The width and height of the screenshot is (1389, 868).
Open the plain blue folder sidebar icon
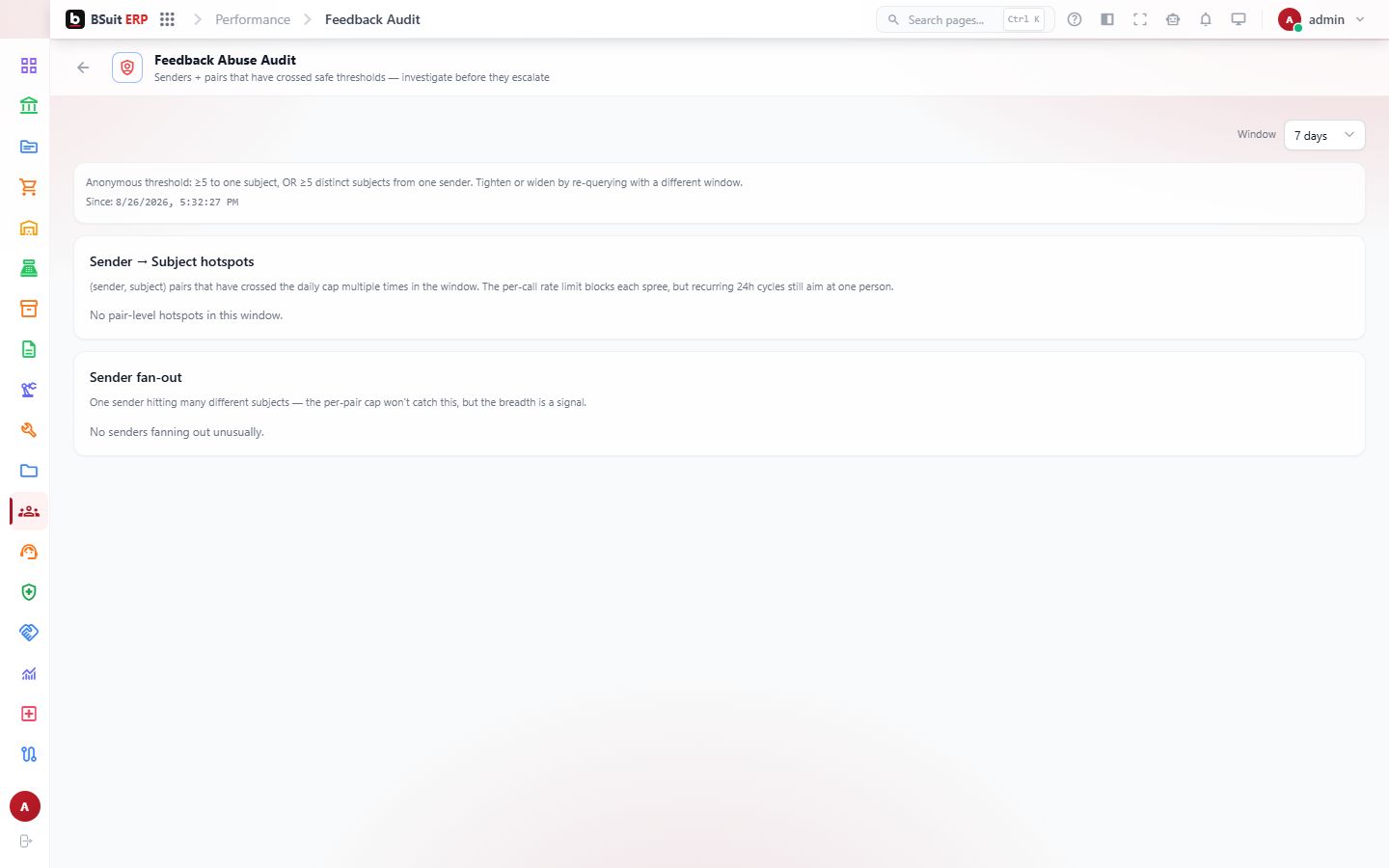29,471
